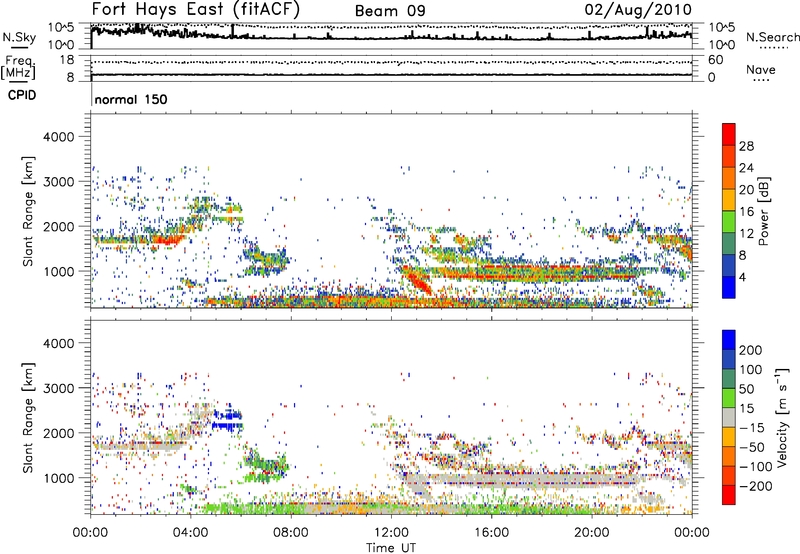This screenshot has height=554, width=800.
Task: Click the 'Time UT' axis label
Action: click(391, 547)
